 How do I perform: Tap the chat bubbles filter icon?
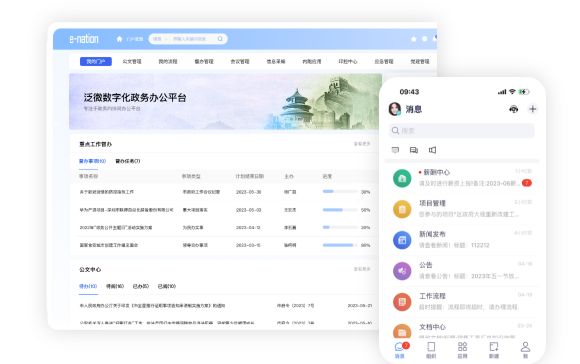click(x=414, y=150)
